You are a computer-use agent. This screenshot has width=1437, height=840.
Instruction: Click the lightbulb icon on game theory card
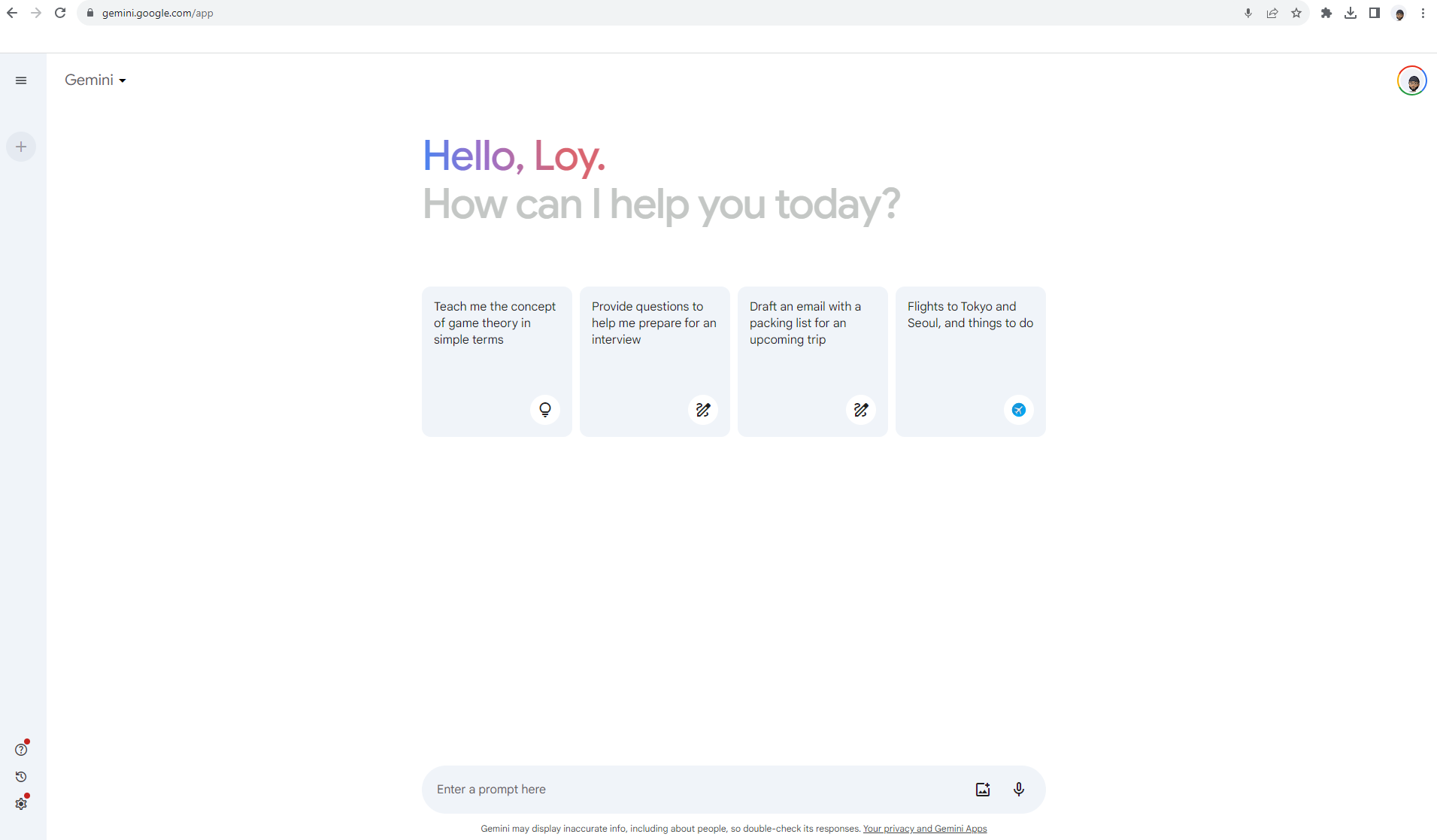coord(544,410)
